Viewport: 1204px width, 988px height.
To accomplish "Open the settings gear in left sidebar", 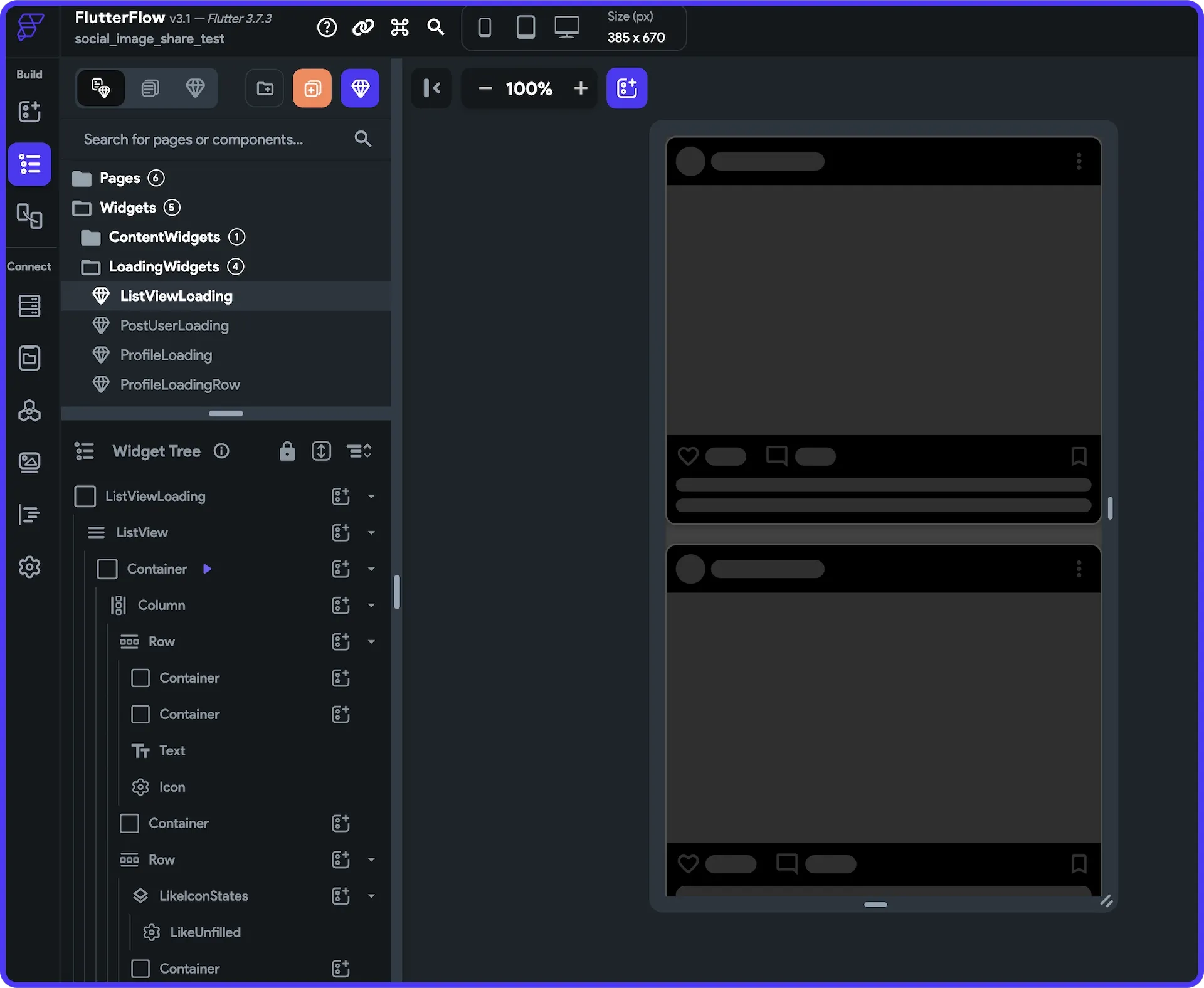I will point(29,567).
